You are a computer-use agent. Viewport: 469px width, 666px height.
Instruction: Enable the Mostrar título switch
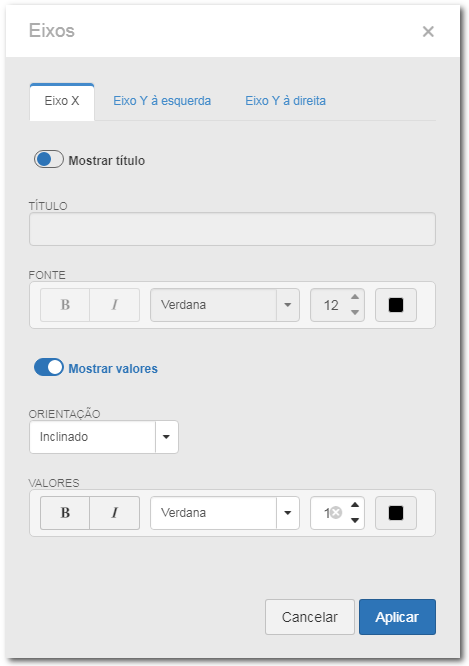point(49,160)
